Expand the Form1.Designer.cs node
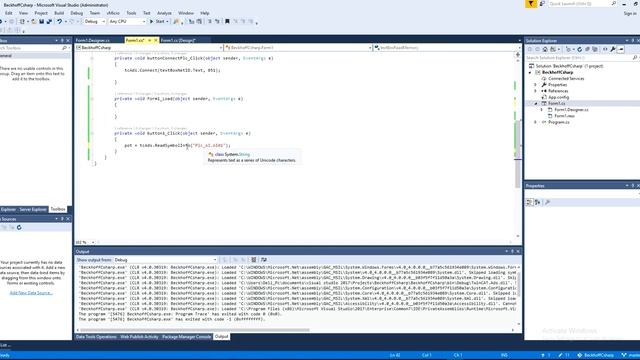The image size is (640, 360). (x=542, y=110)
